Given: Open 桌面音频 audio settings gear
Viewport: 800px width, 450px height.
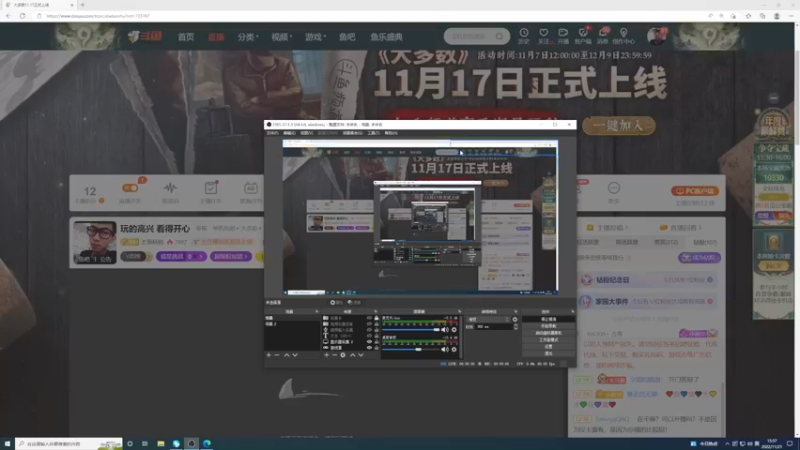Looking at the screenshot, I should (454, 349).
